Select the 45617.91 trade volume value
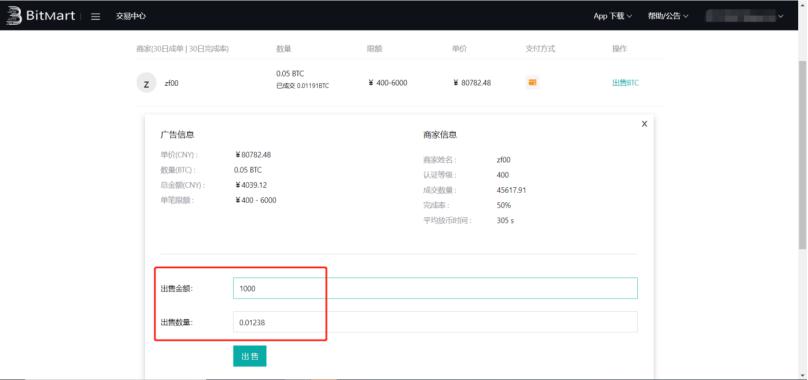Image resolution: width=808 pixels, height=380 pixels. [511, 190]
